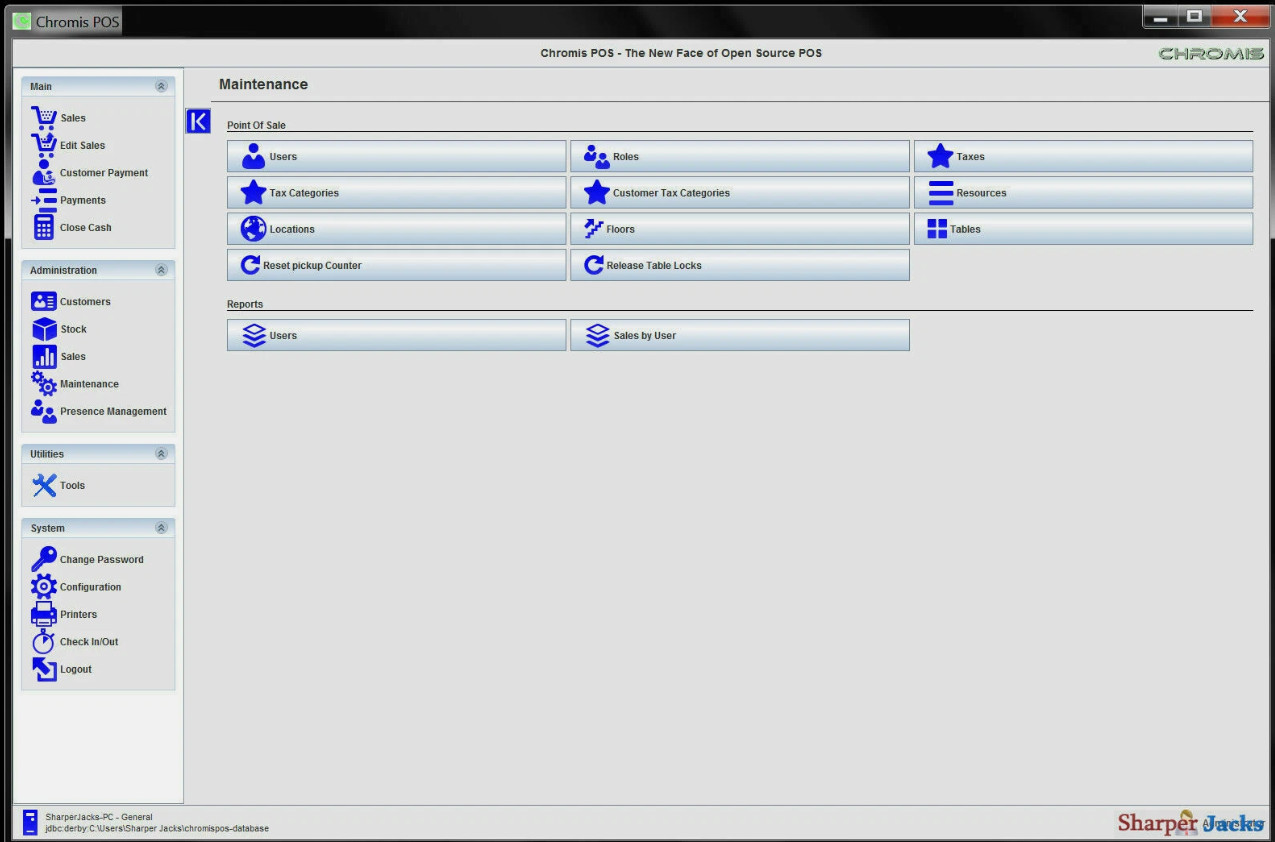Click the Check In/Out label
1275x842 pixels.
point(89,642)
